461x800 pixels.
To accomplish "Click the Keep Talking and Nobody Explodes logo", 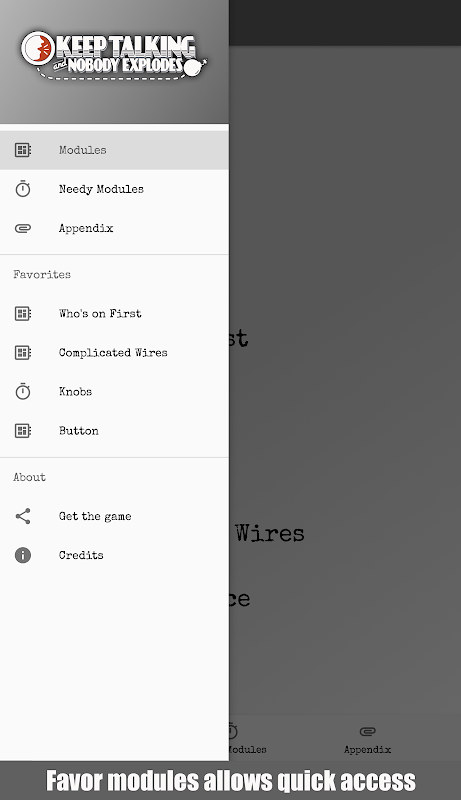I will 114,55.
